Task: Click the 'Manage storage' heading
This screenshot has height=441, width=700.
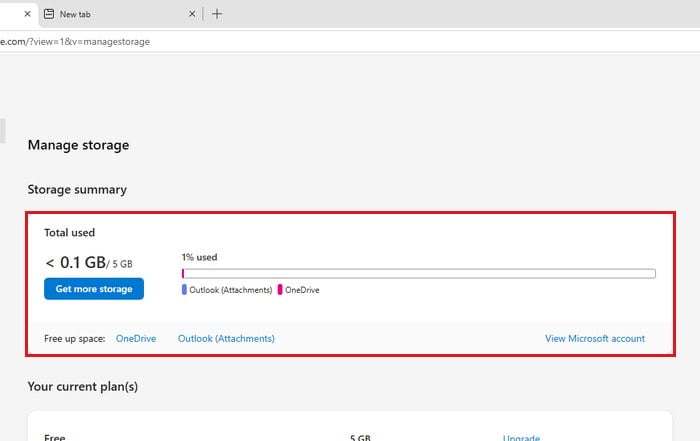Action: 78,145
